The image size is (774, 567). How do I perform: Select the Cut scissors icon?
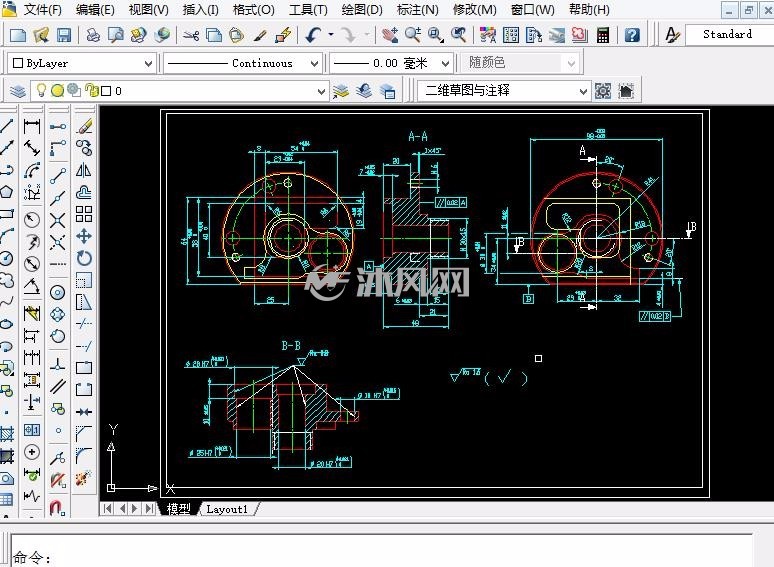(191, 35)
